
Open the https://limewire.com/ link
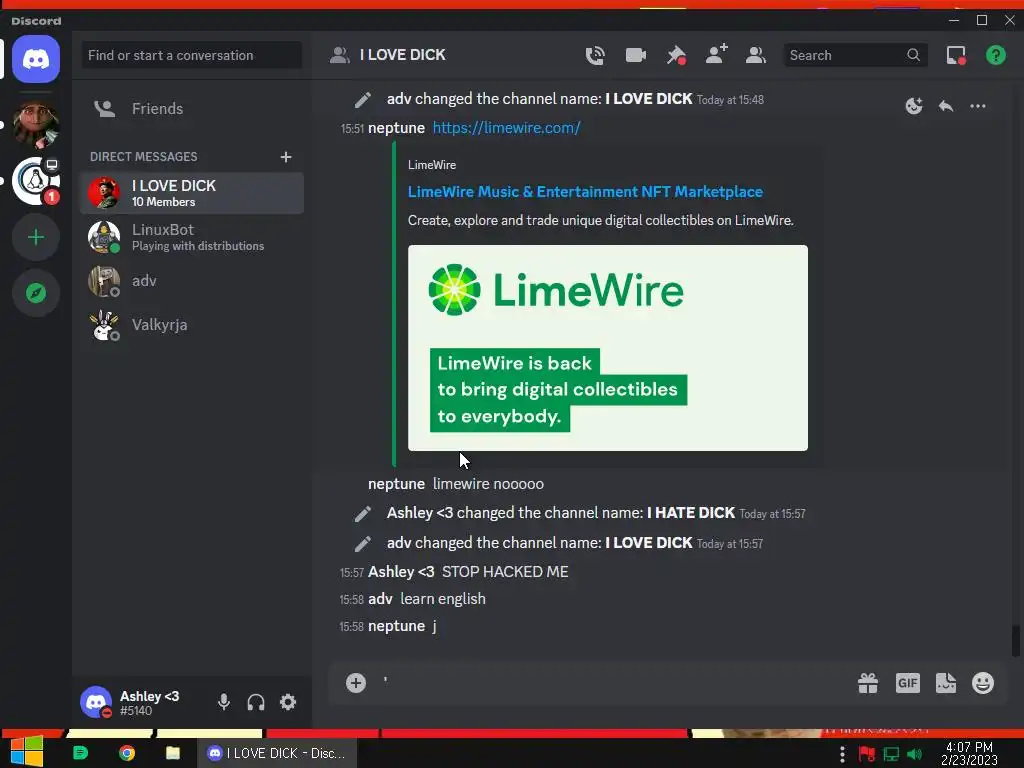(x=506, y=128)
